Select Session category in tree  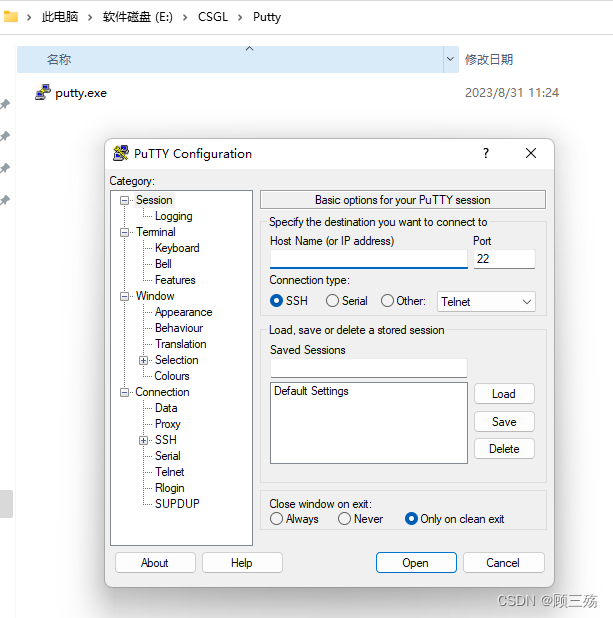pos(154,200)
